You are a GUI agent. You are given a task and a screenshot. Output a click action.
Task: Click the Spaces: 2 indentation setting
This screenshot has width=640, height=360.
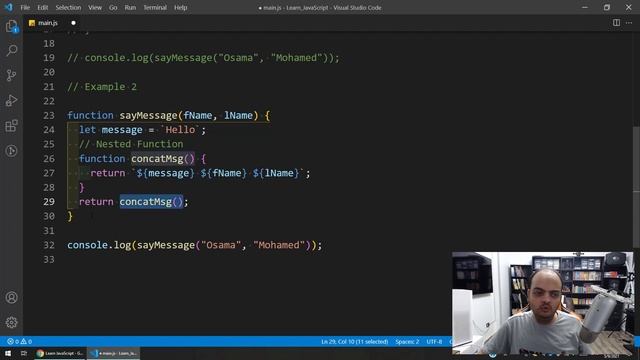tap(407, 341)
